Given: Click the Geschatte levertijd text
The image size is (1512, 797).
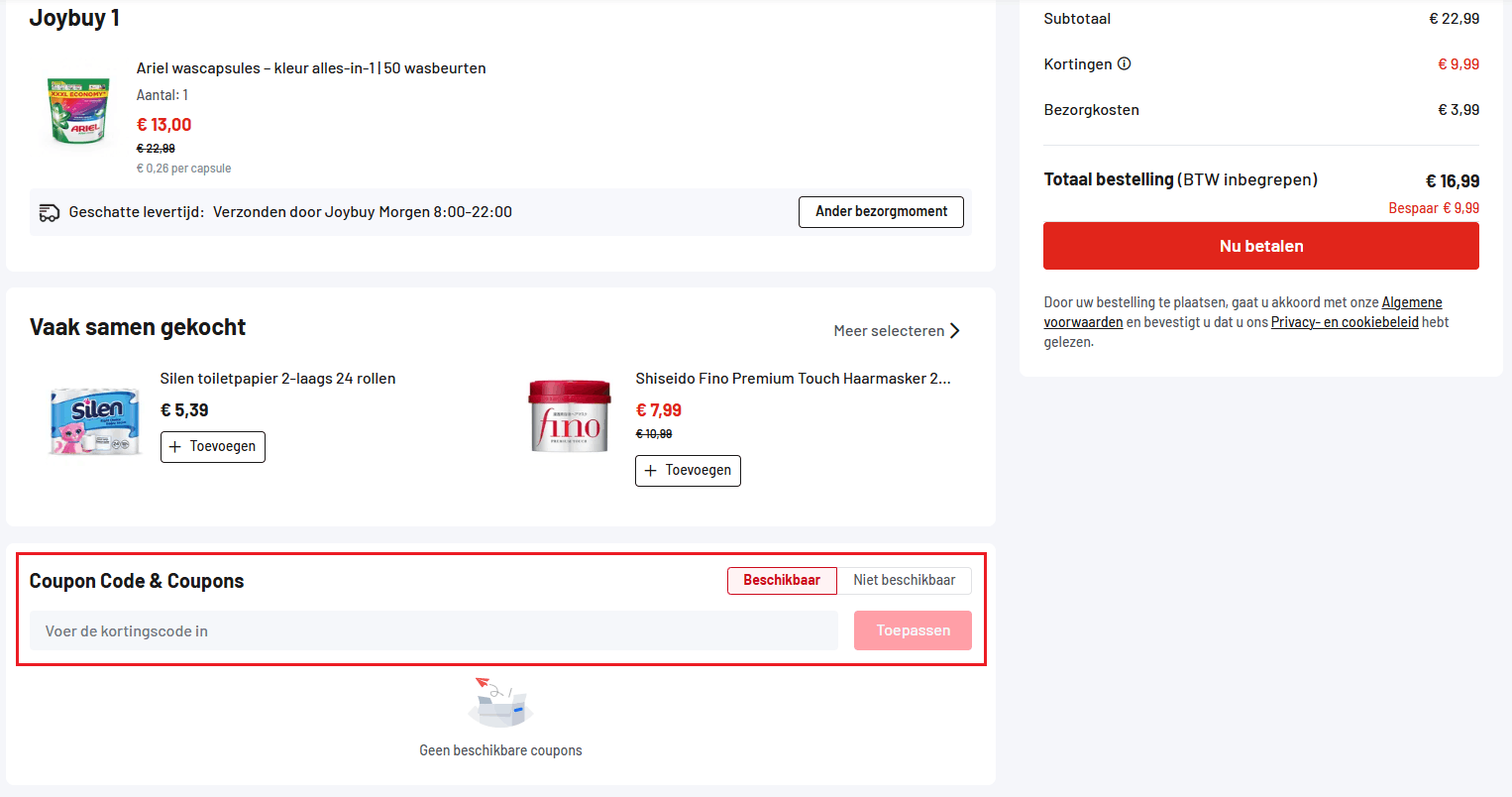Looking at the screenshot, I should (x=137, y=212).
